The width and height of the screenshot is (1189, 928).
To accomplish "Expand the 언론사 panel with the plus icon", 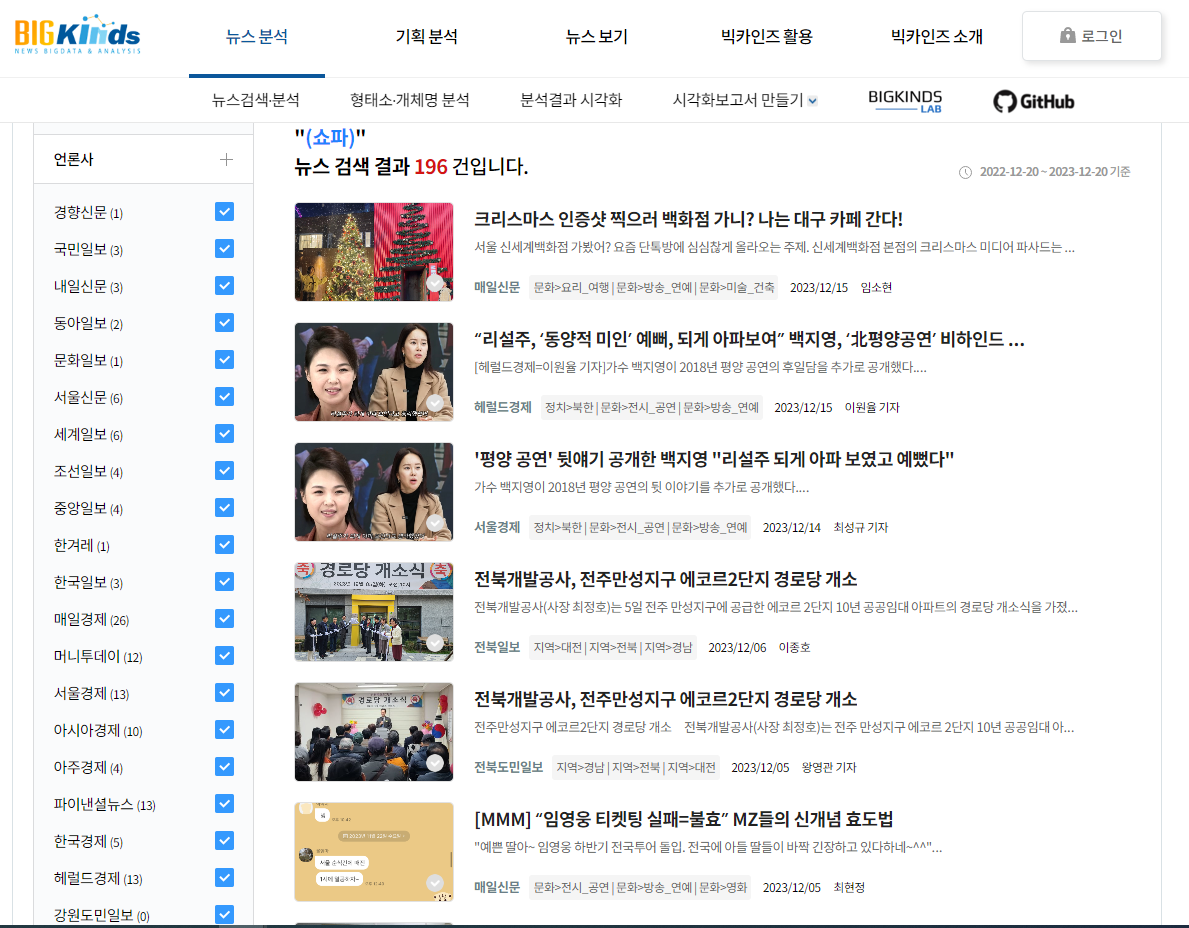I will tap(227, 158).
